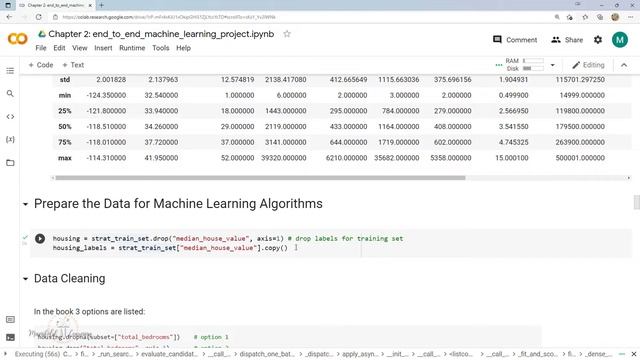This screenshot has height=360, width=640.
Task: Open a new browser tab with the plus icon
Action: pyautogui.click(x=101, y=5)
